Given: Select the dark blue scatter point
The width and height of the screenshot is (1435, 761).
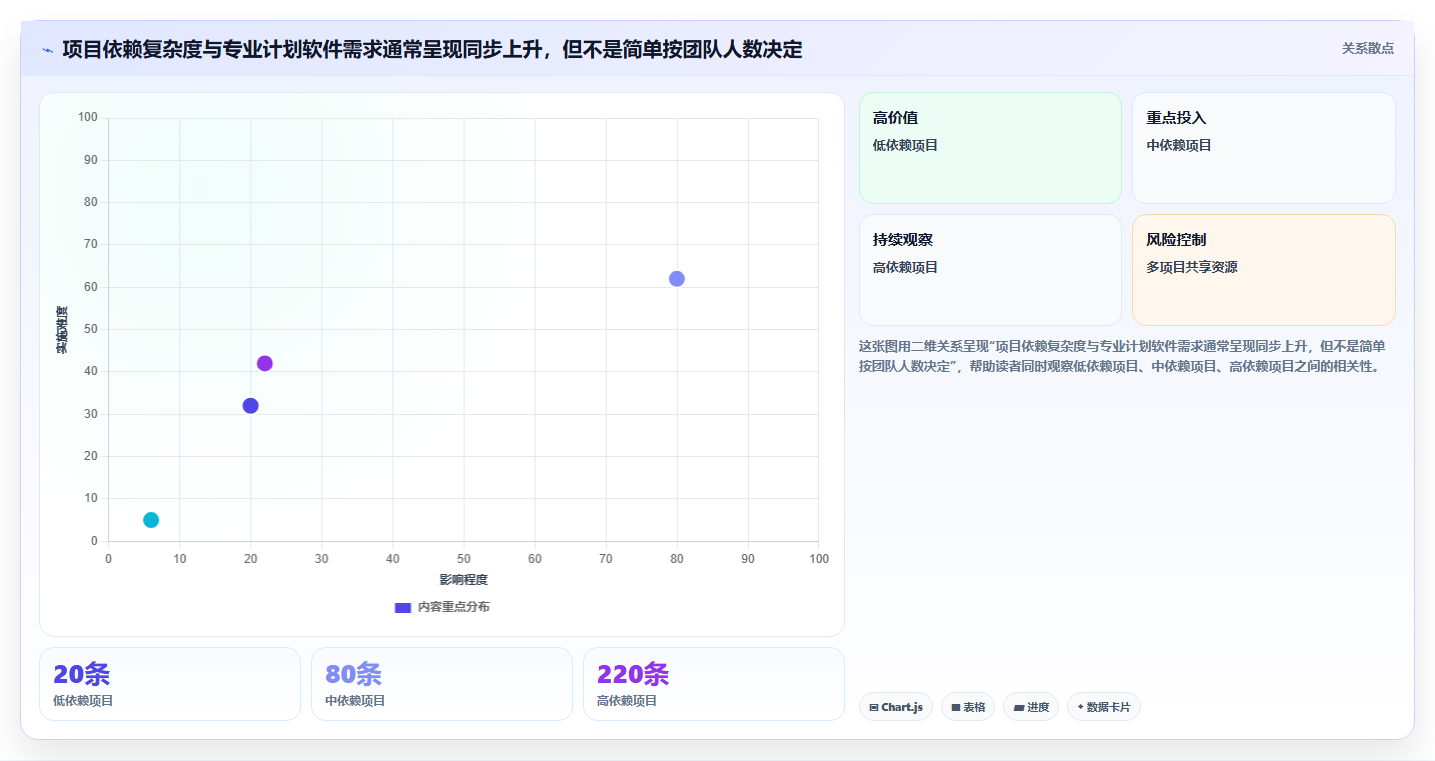Looking at the screenshot, I should (x=250, y=406).
